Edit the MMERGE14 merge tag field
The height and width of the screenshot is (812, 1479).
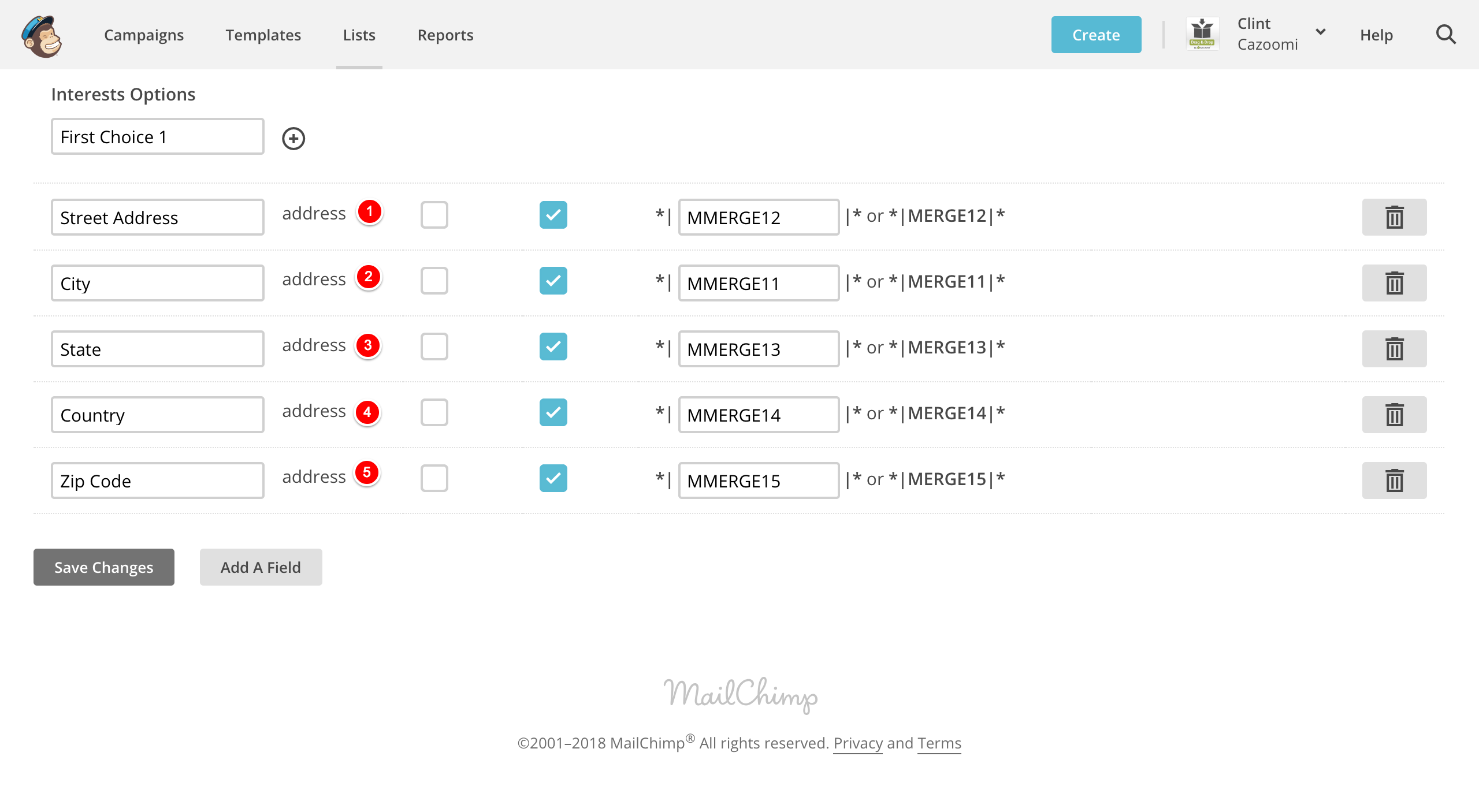[759, 415]
